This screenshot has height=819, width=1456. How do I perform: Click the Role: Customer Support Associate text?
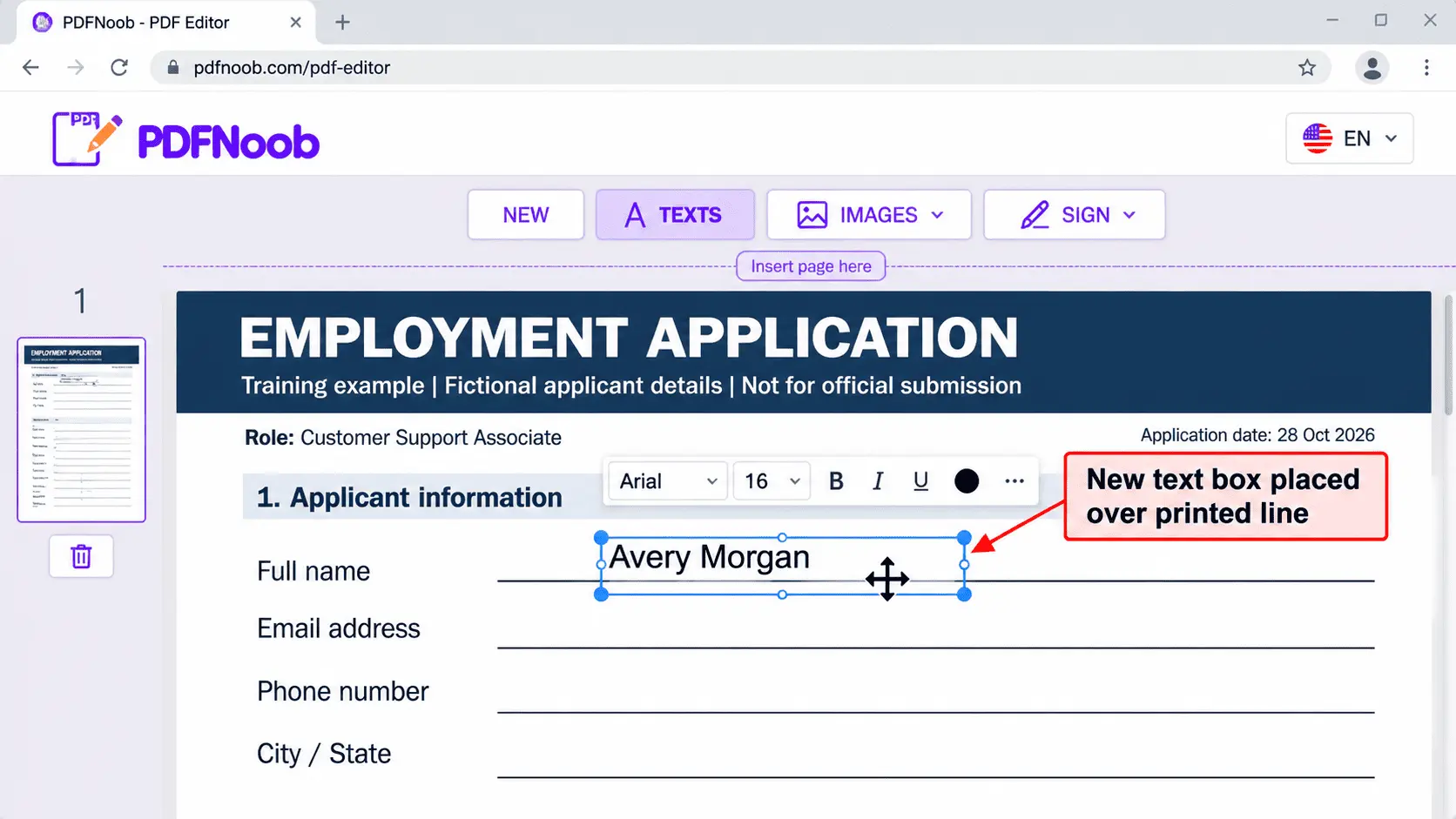click(403, 438)
